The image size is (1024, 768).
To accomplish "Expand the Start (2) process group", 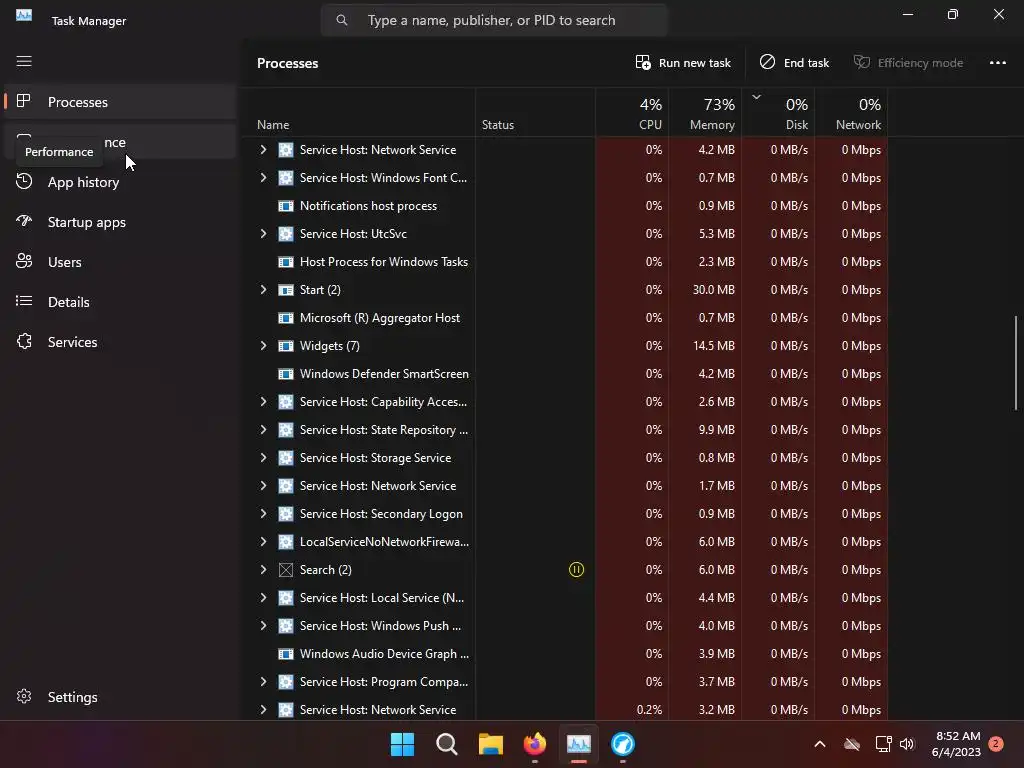I will (x=263, y=289).
